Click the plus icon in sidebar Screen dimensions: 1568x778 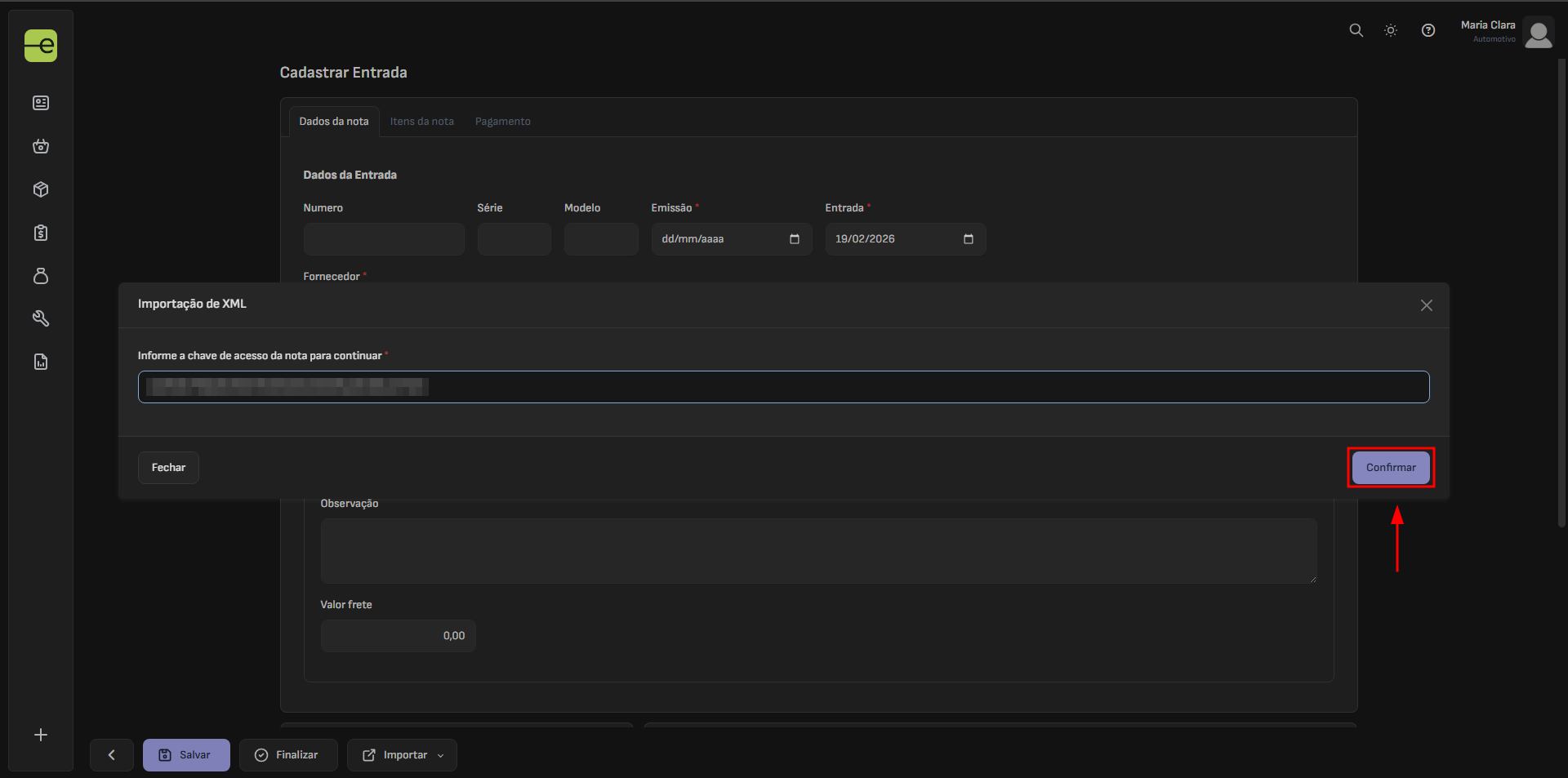point(41,735)
